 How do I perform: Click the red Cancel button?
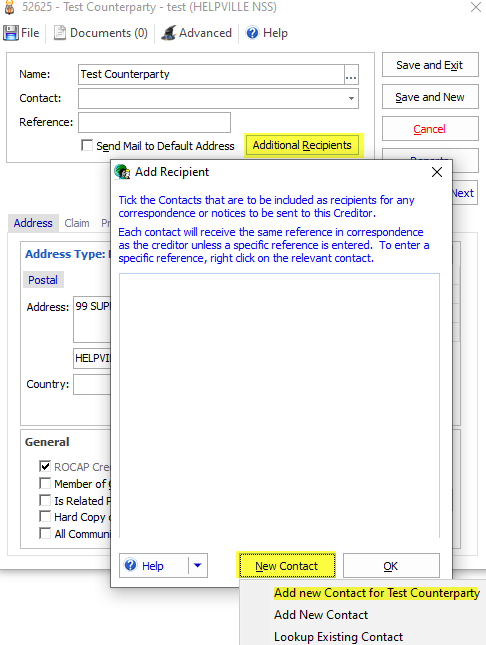(430, 129)
